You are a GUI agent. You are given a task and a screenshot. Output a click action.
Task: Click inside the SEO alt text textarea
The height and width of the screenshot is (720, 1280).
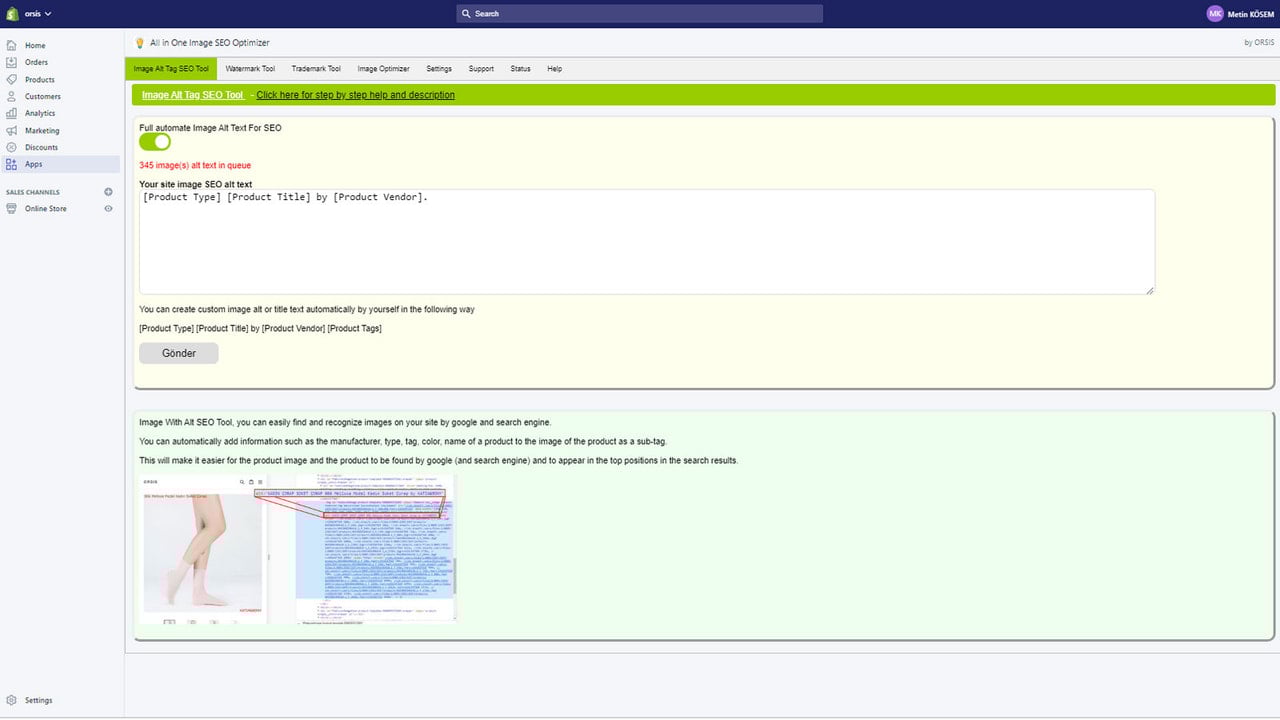[x=647, y=242]
